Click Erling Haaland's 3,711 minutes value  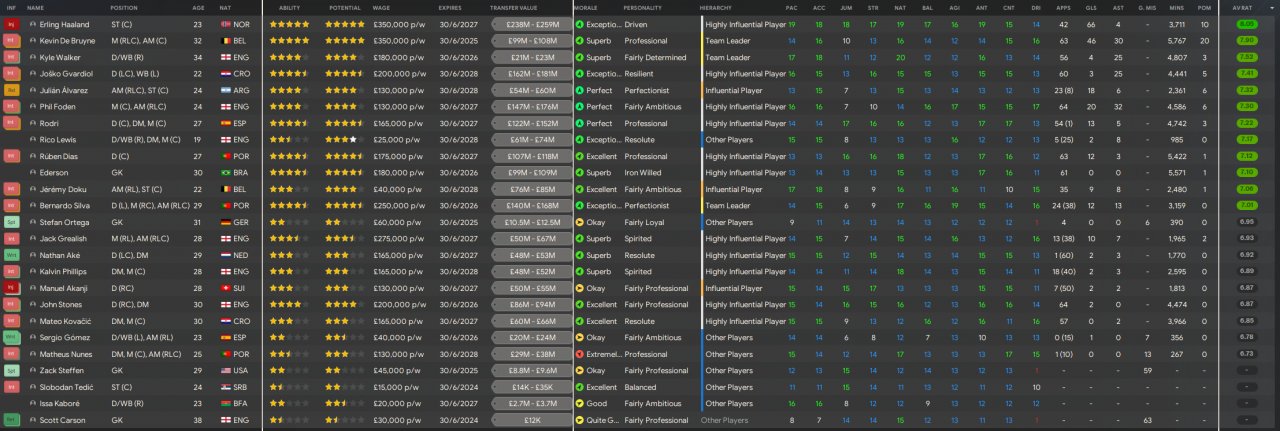tap(1177, 24)
